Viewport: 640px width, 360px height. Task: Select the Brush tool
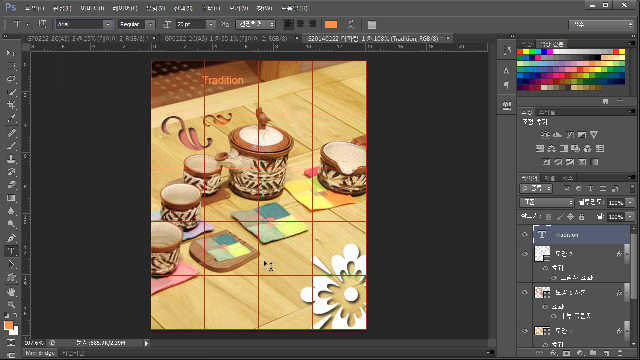(11, 145)
